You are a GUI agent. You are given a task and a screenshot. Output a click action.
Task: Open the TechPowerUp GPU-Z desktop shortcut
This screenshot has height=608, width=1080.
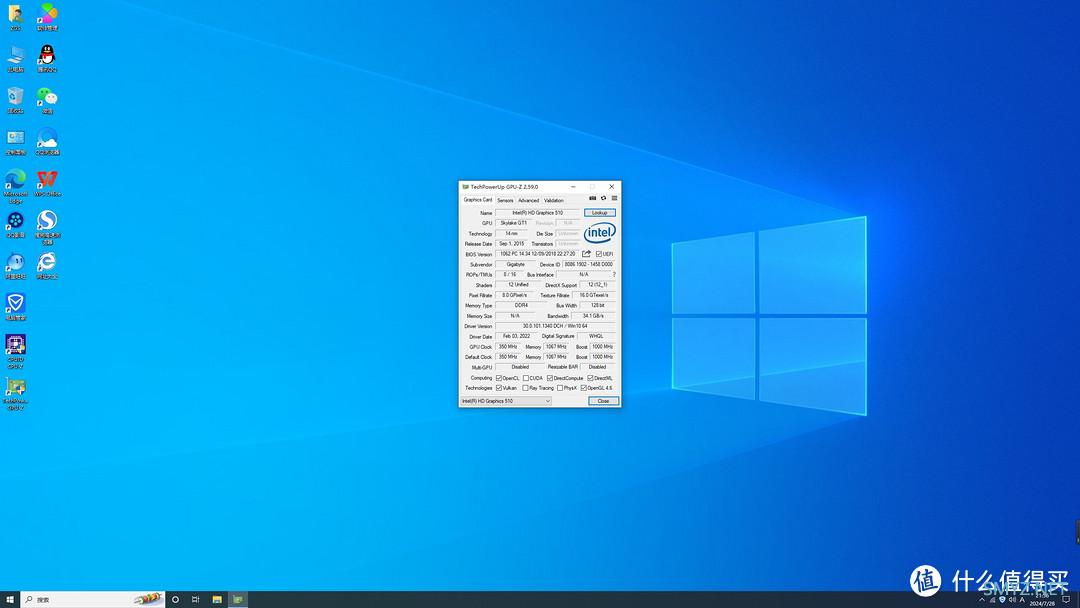15,394
